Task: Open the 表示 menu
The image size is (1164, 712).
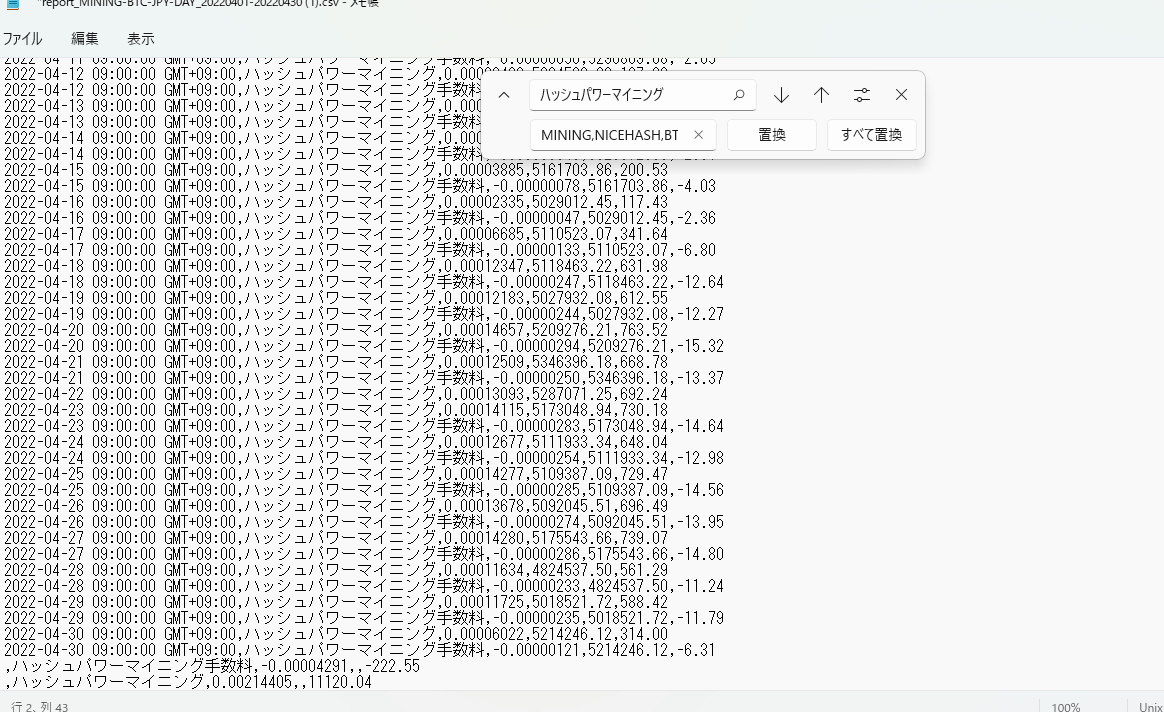Action: pyautogui.click(x=140, y=39)
